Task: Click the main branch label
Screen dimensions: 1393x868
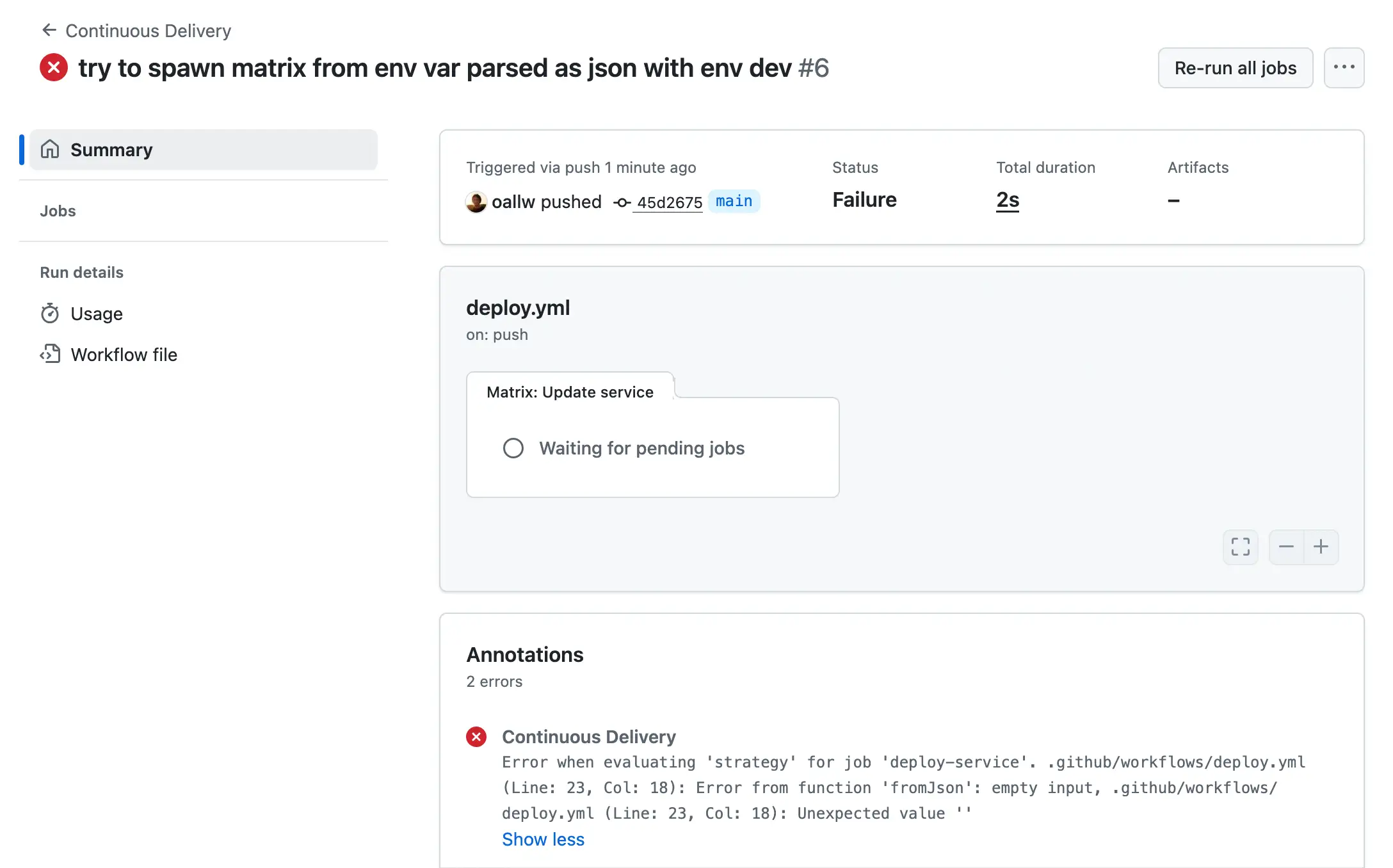Action: (x=734, y=202)
